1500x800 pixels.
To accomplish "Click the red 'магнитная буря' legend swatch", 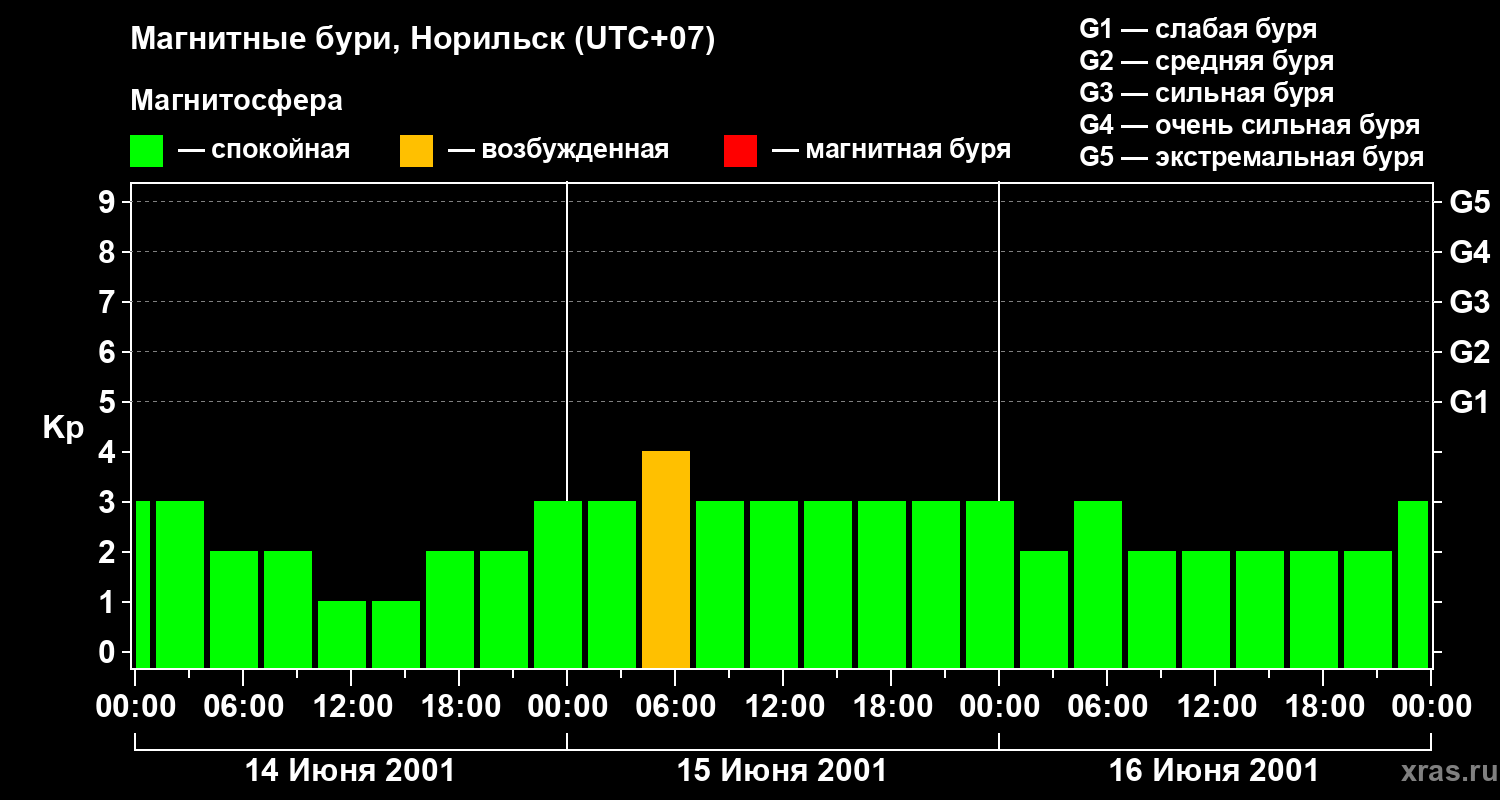I will tap(740, 151).
